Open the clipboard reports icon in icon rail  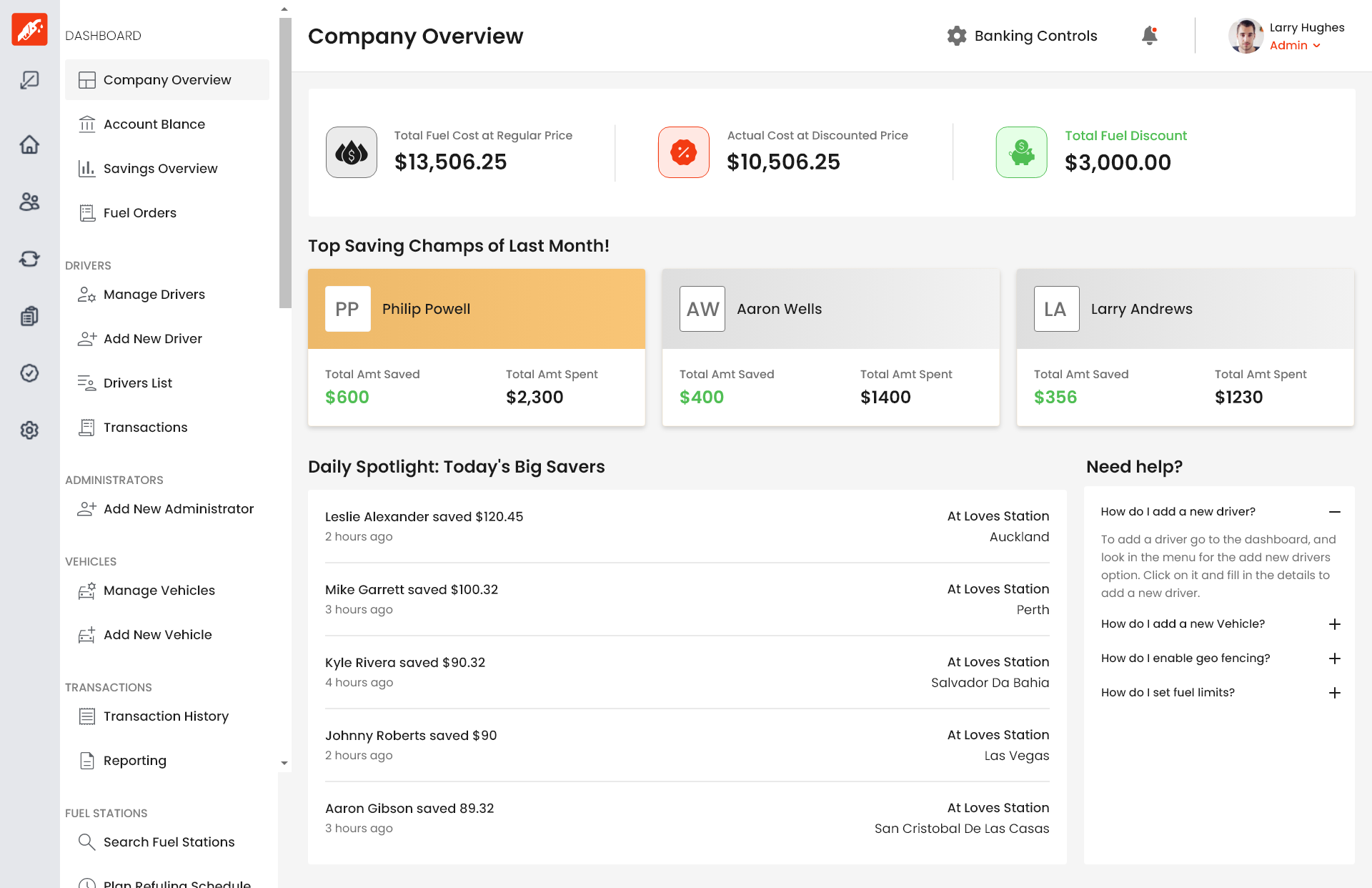tap(29, 316)
